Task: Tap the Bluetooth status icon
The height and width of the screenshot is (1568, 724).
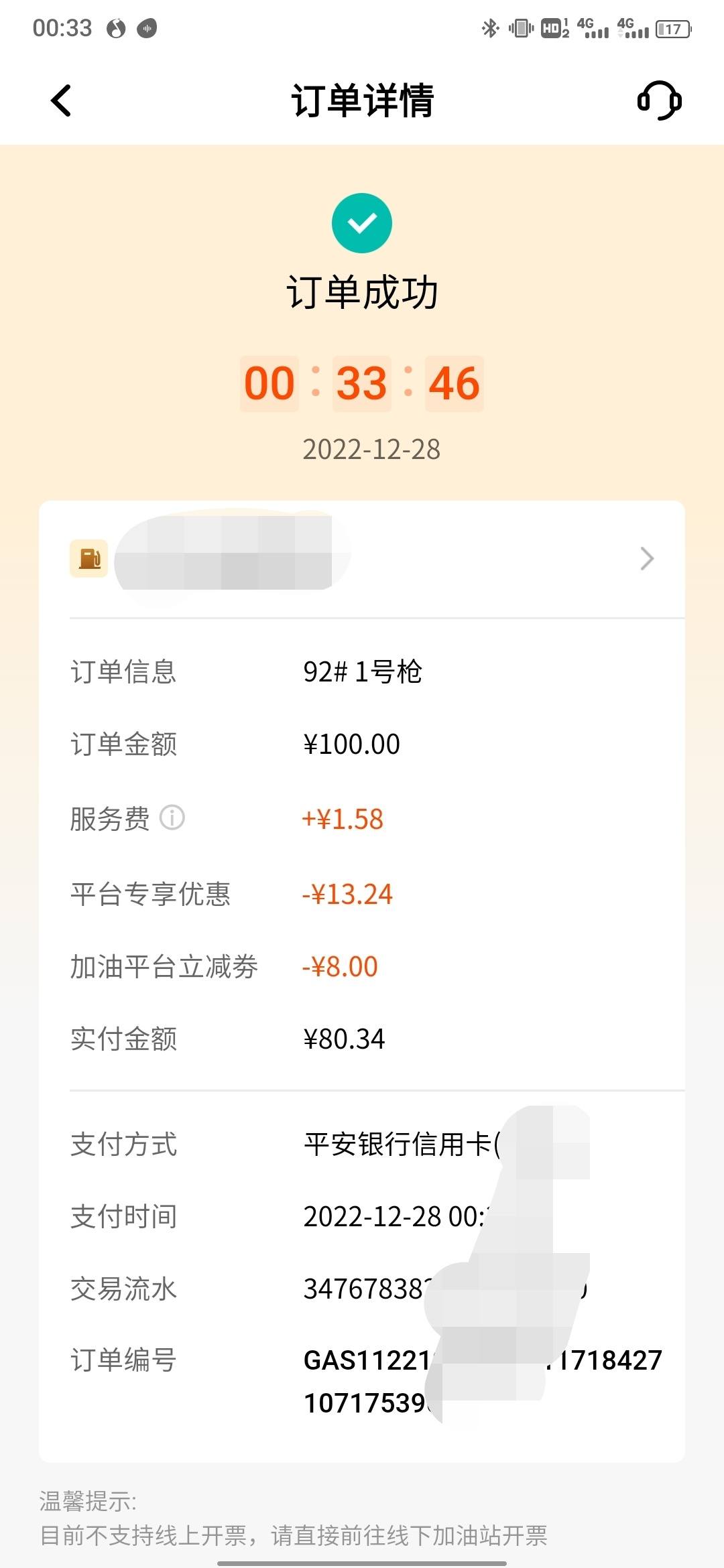Action: pyautogui.click(x=491, y=28)
